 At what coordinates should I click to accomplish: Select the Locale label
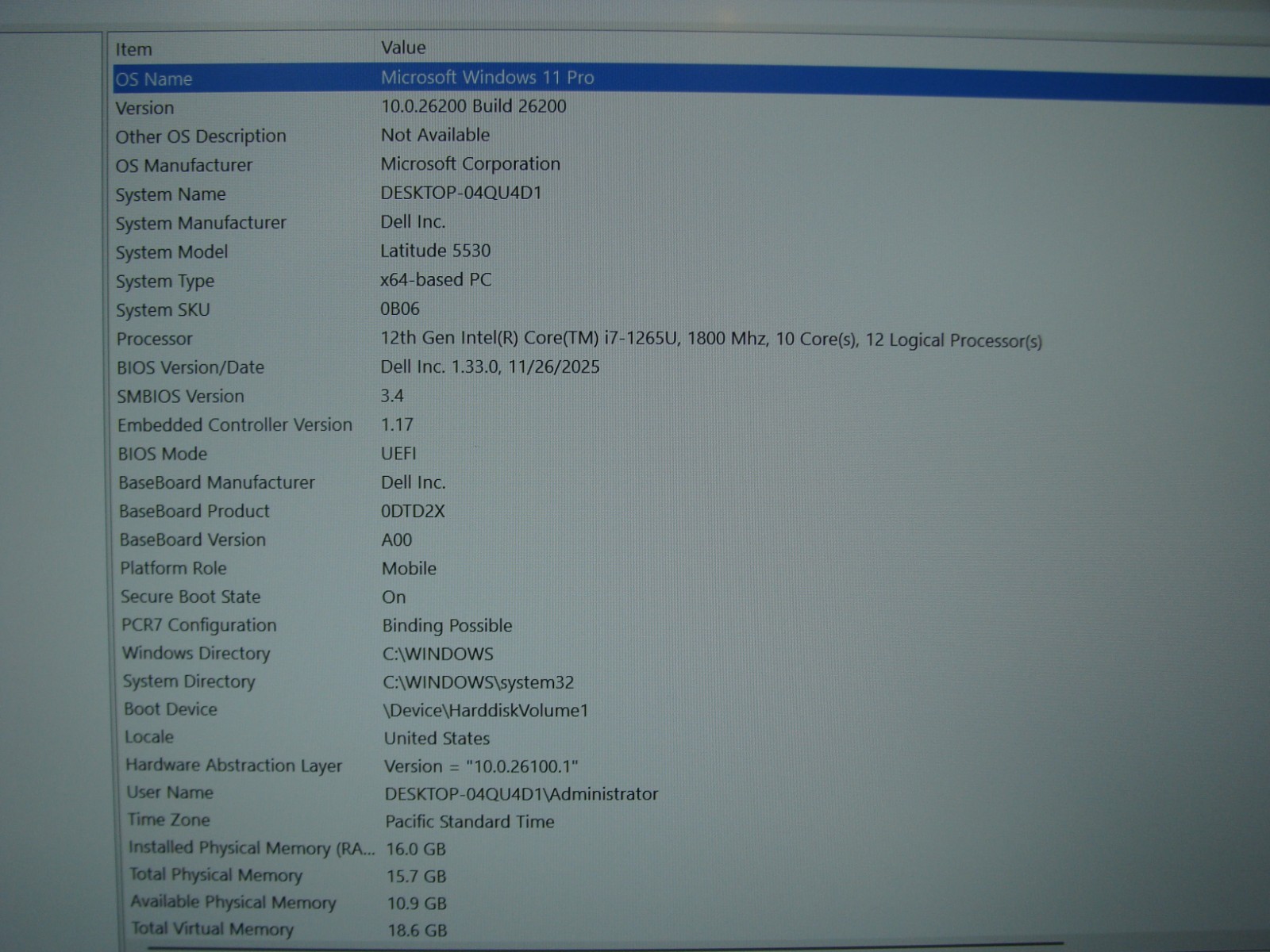pos(149,737)
